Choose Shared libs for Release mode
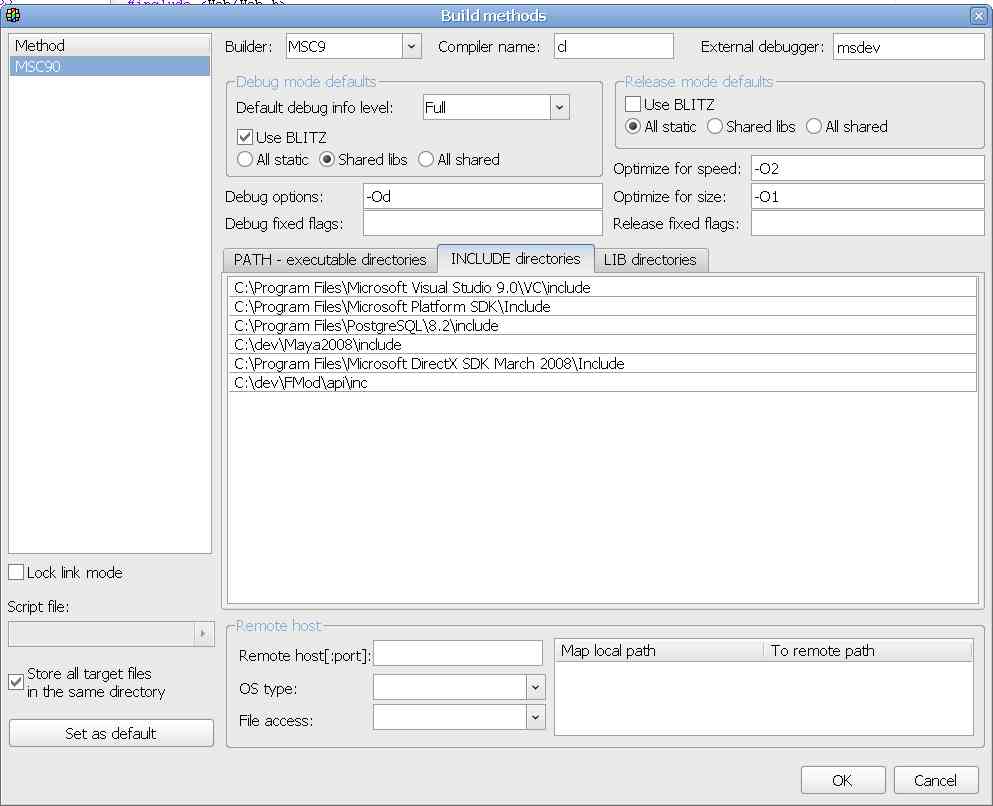The width and height of the screenshot is (993, 806). tap(715, 126)
